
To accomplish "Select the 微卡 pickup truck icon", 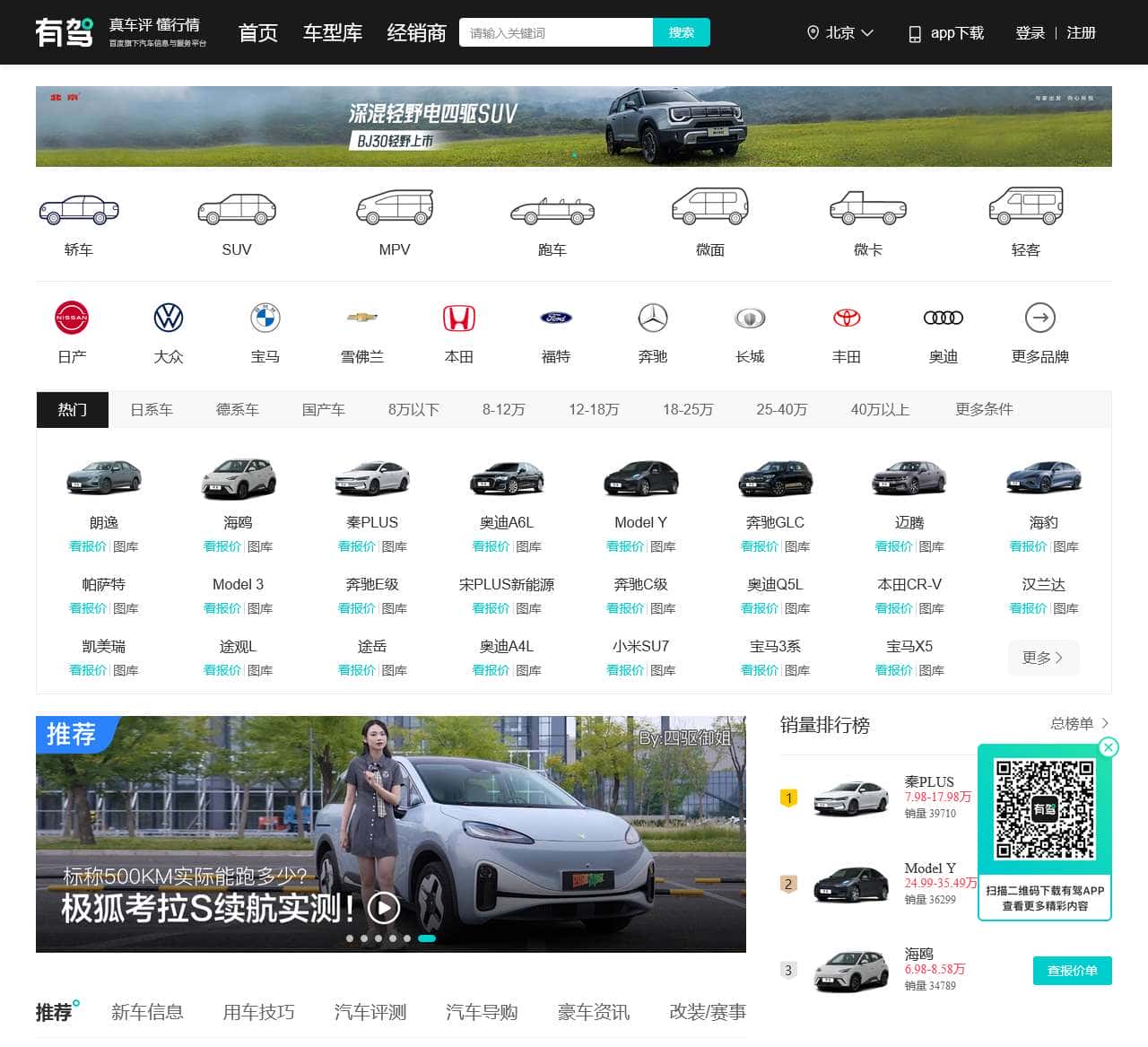I will [x=868, y=208].
